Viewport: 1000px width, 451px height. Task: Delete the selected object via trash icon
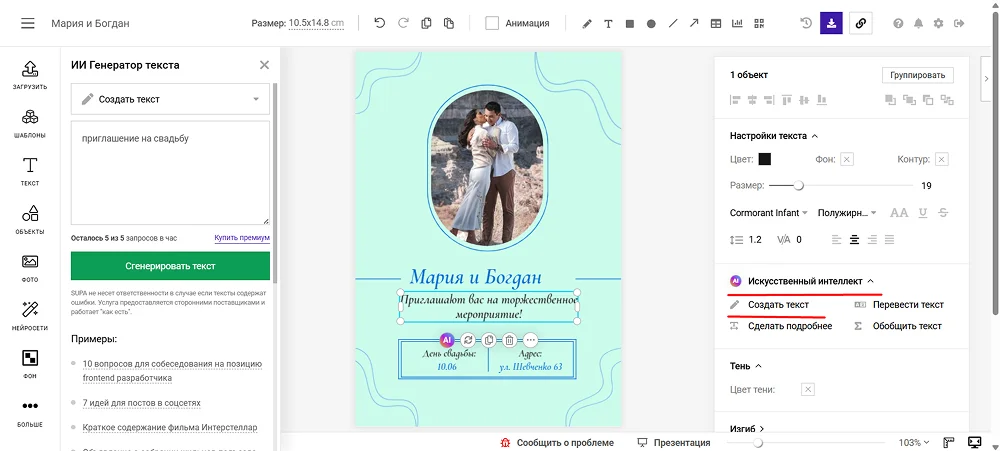coord(509,341)
